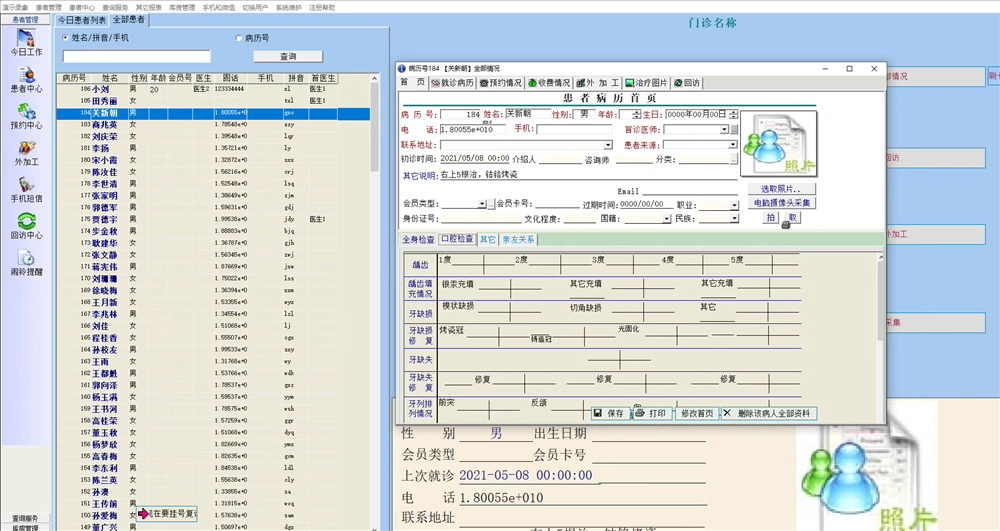Expand 会员类型 dropdown
Image resolution: width=1000 pixels, height=531 pixels.
482,204
